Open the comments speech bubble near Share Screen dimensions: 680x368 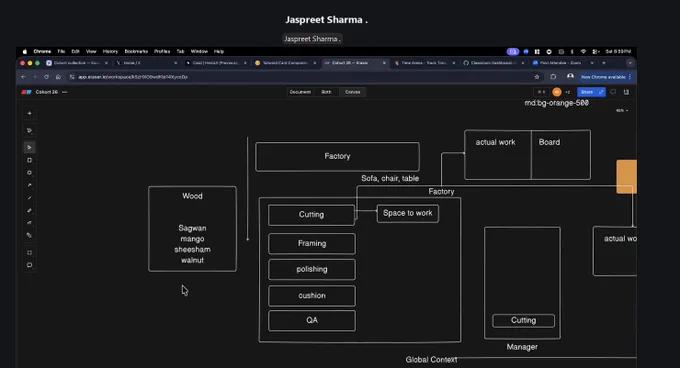pyautogui.click(x=613, y=92)
